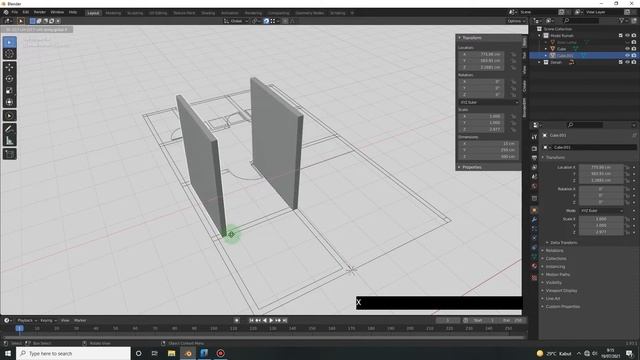Viewport: 640px width, 360px height.
Task: Open the Material properties tab icon
Action: tap(534, 266)
